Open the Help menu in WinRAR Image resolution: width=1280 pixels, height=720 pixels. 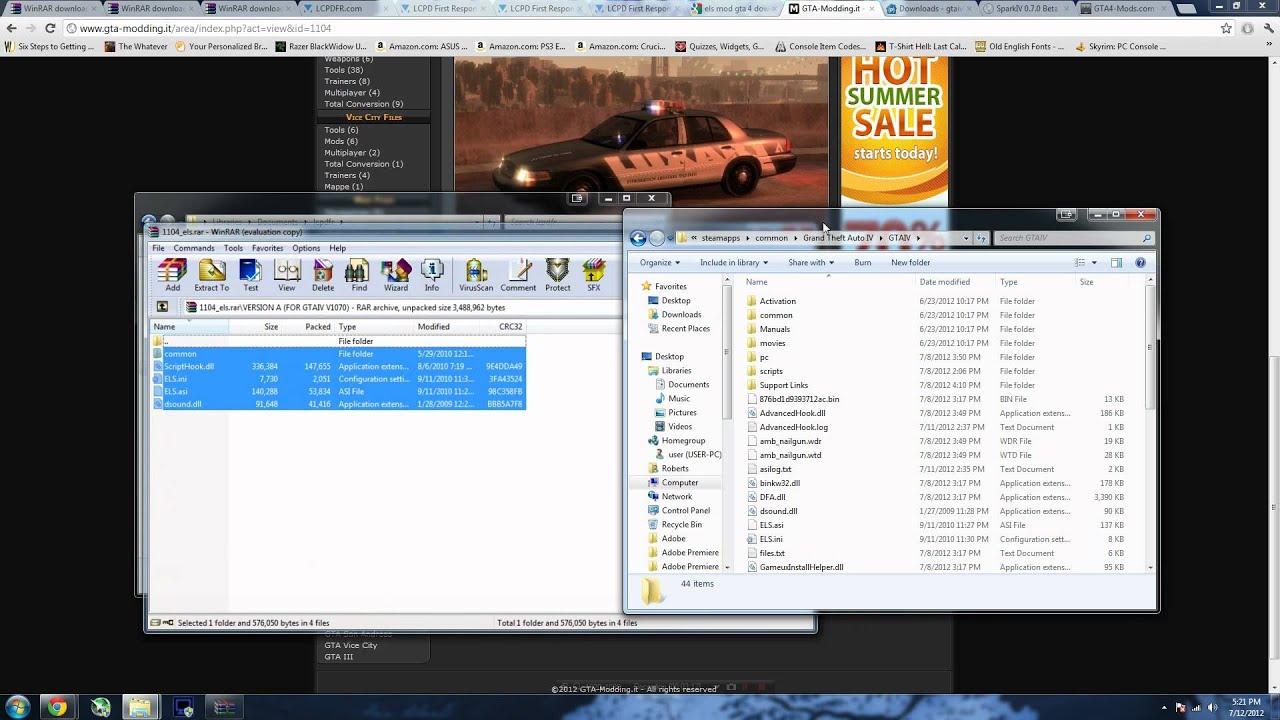click(338, 248)
